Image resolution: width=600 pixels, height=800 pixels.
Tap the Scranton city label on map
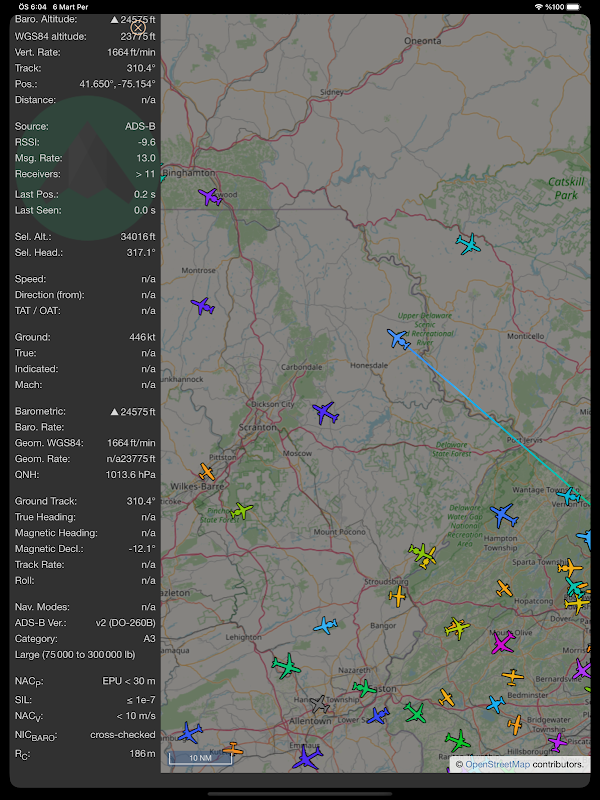pyautogui.click(x=258, y=427)
